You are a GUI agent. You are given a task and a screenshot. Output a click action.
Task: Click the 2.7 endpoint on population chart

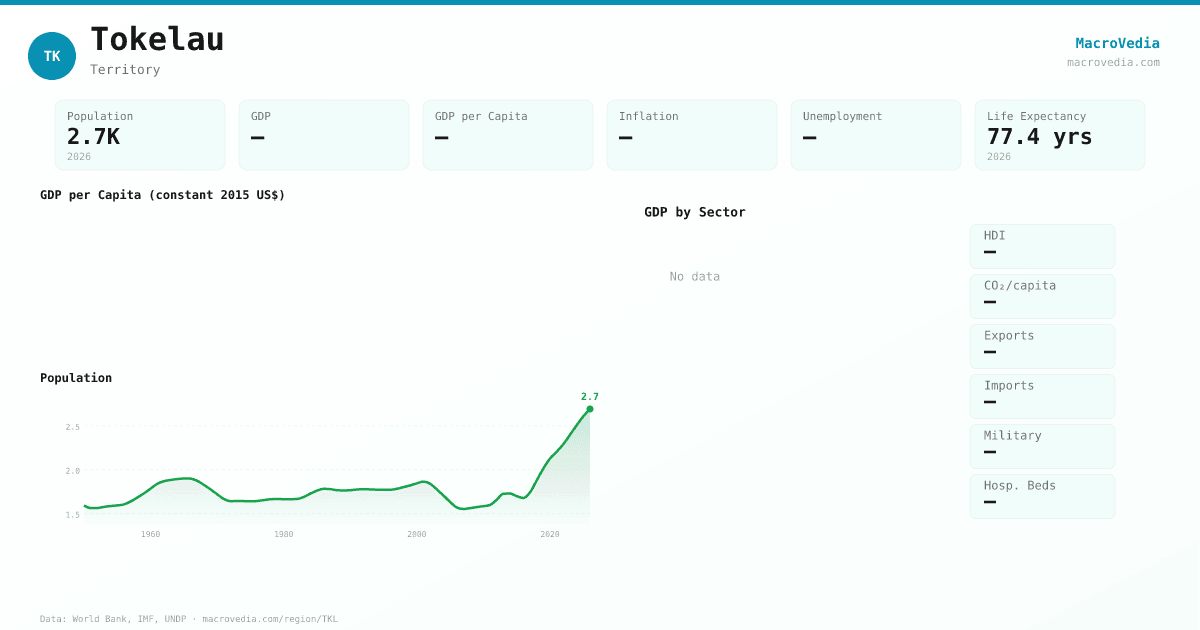[x=590, y=408]
